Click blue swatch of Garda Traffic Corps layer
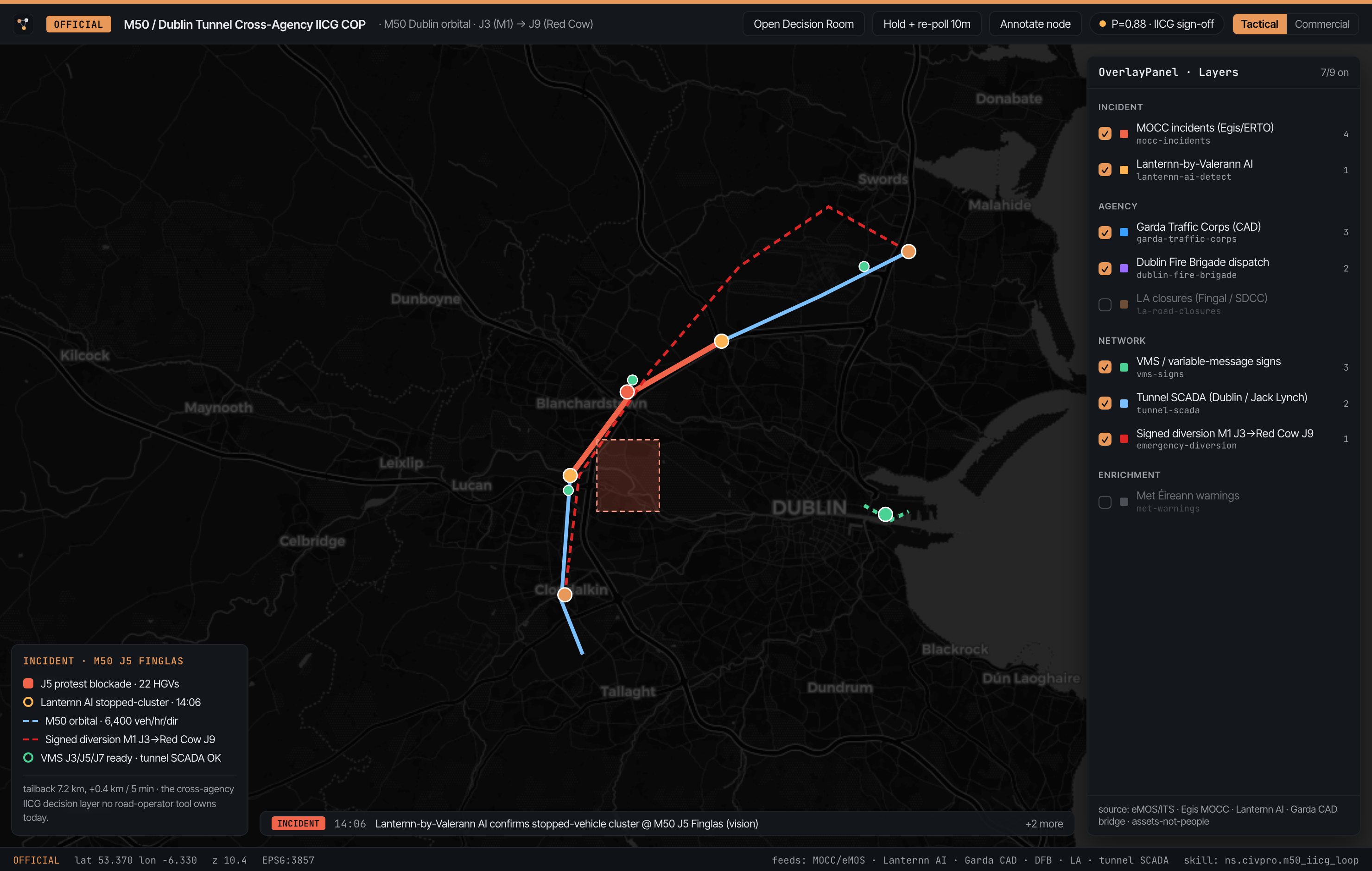This screenshot has width=1372, height=871. pyautogui.click(x=1124, y=233)
